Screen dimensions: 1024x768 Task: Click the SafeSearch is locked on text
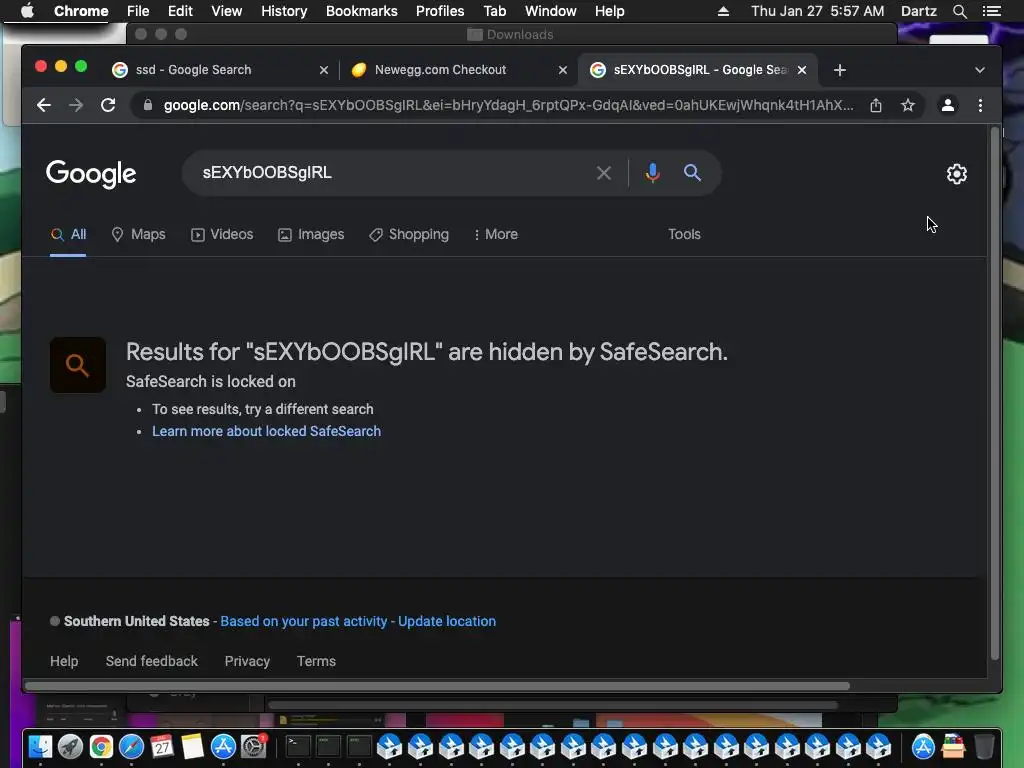click(x=211, y=381)
